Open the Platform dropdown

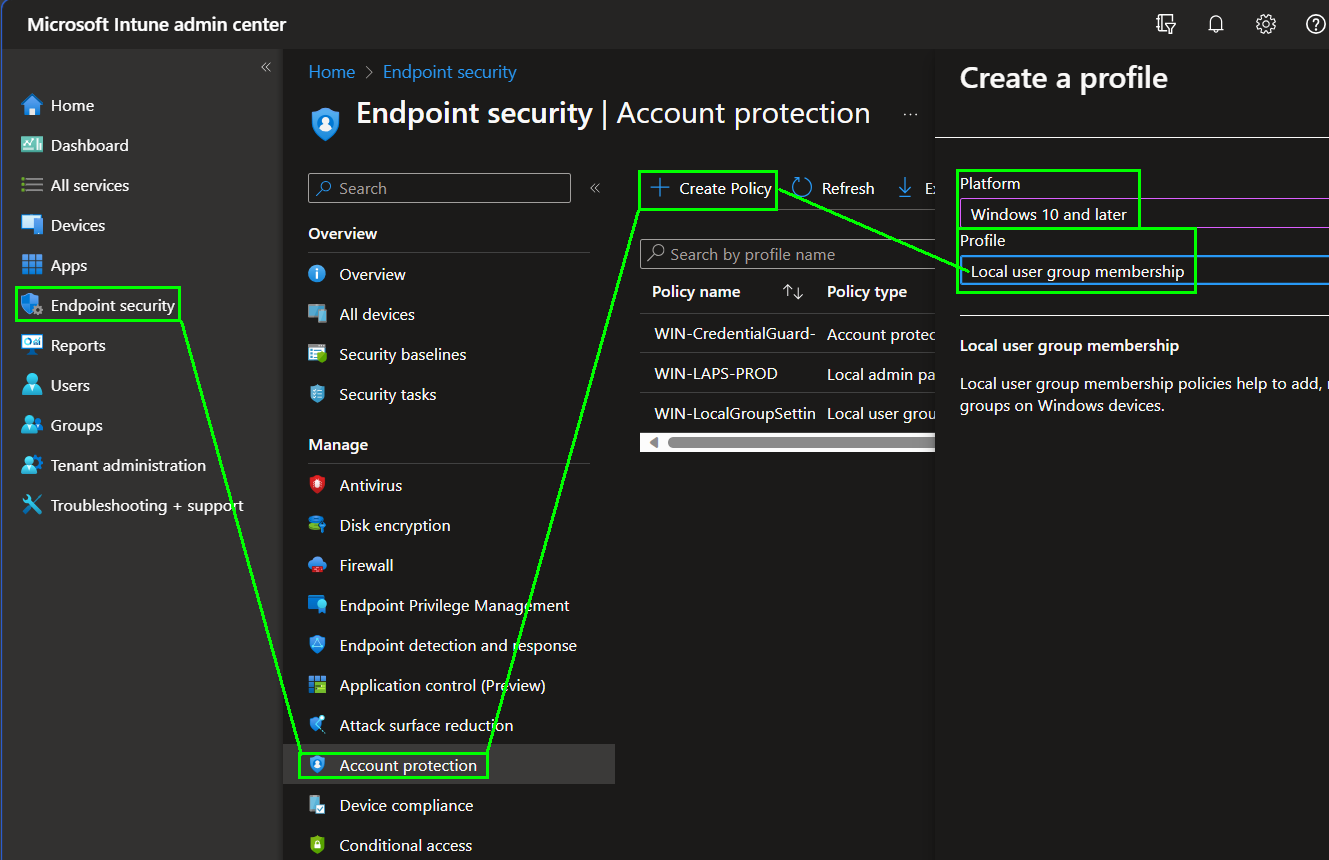point(1140,214)
